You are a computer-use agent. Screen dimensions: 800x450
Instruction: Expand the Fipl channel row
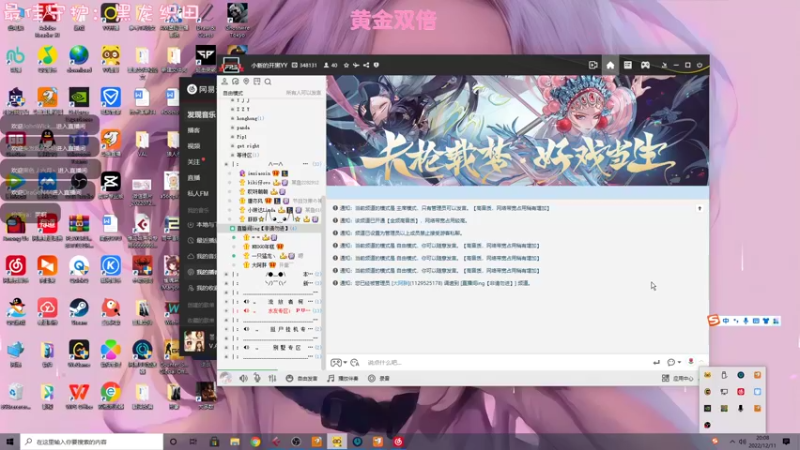pyautogui.click(x=233, y=137)
